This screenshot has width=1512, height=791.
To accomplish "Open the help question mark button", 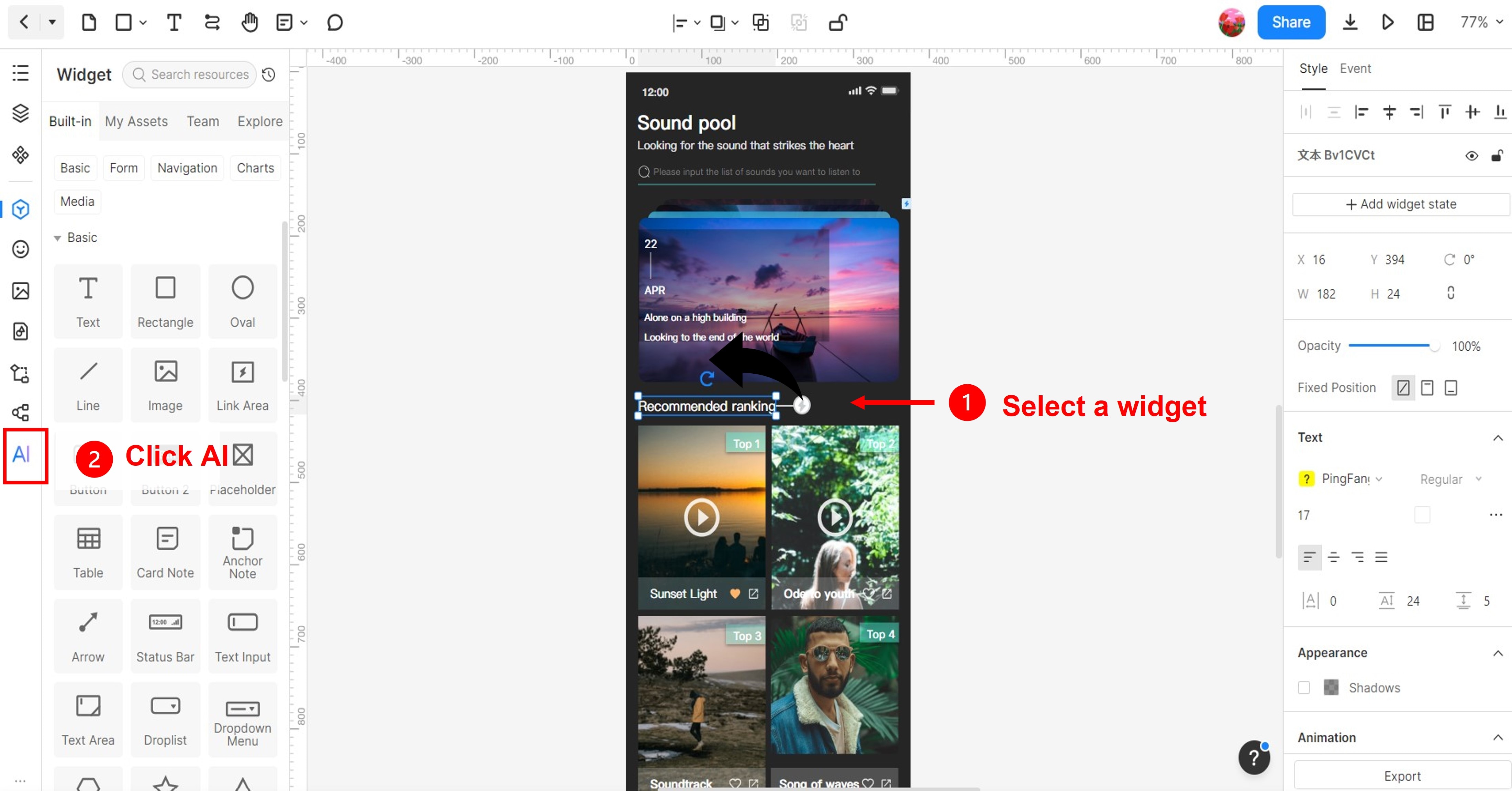I will pos(1254,758).
